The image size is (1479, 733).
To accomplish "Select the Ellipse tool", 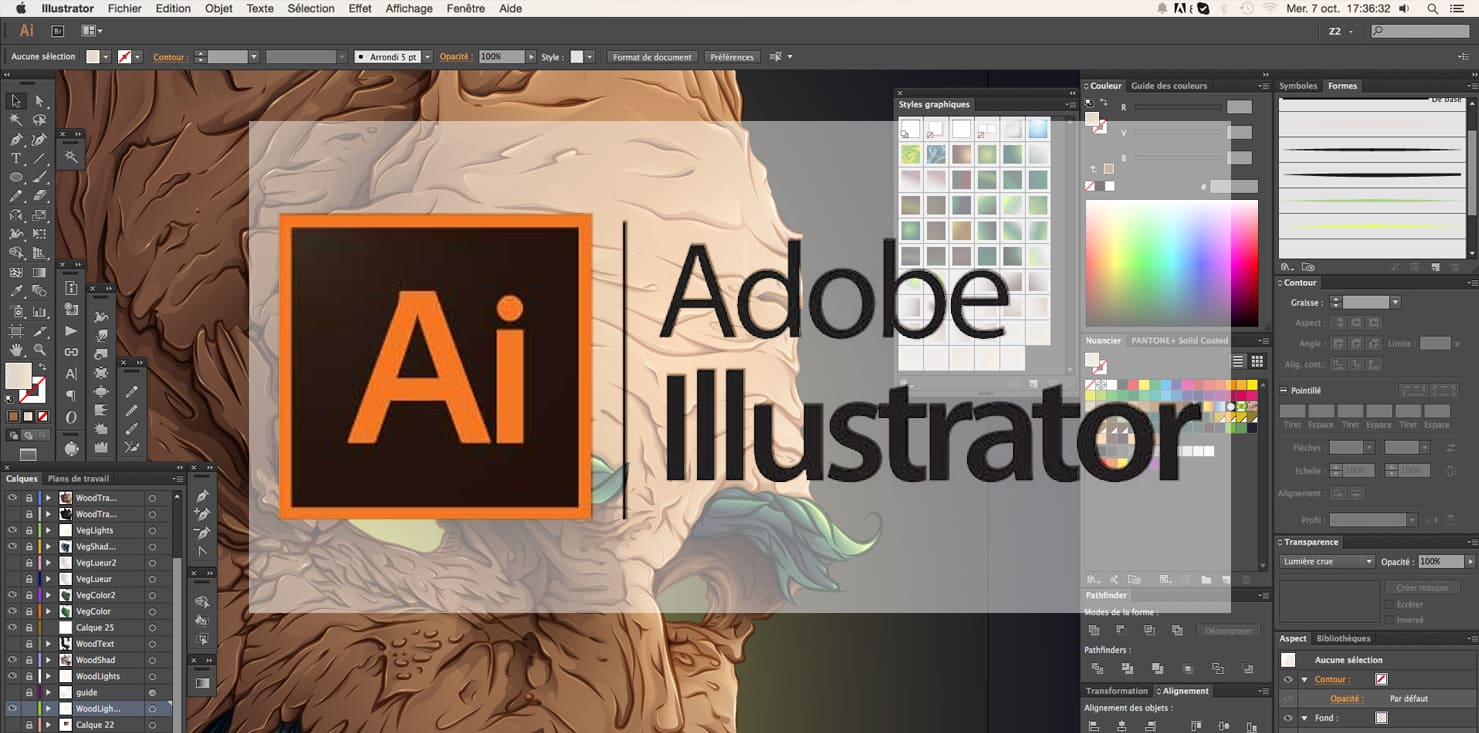I will [16, 178].
